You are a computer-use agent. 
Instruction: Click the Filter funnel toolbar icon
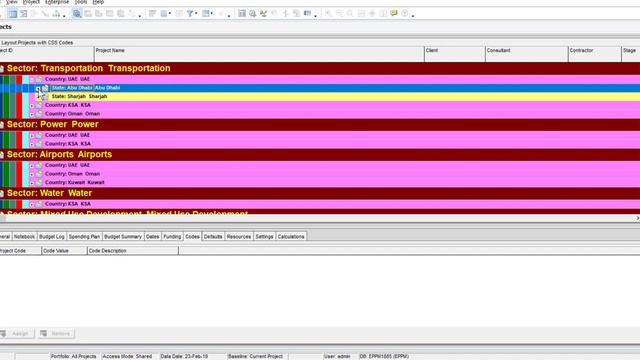[190, 13]
